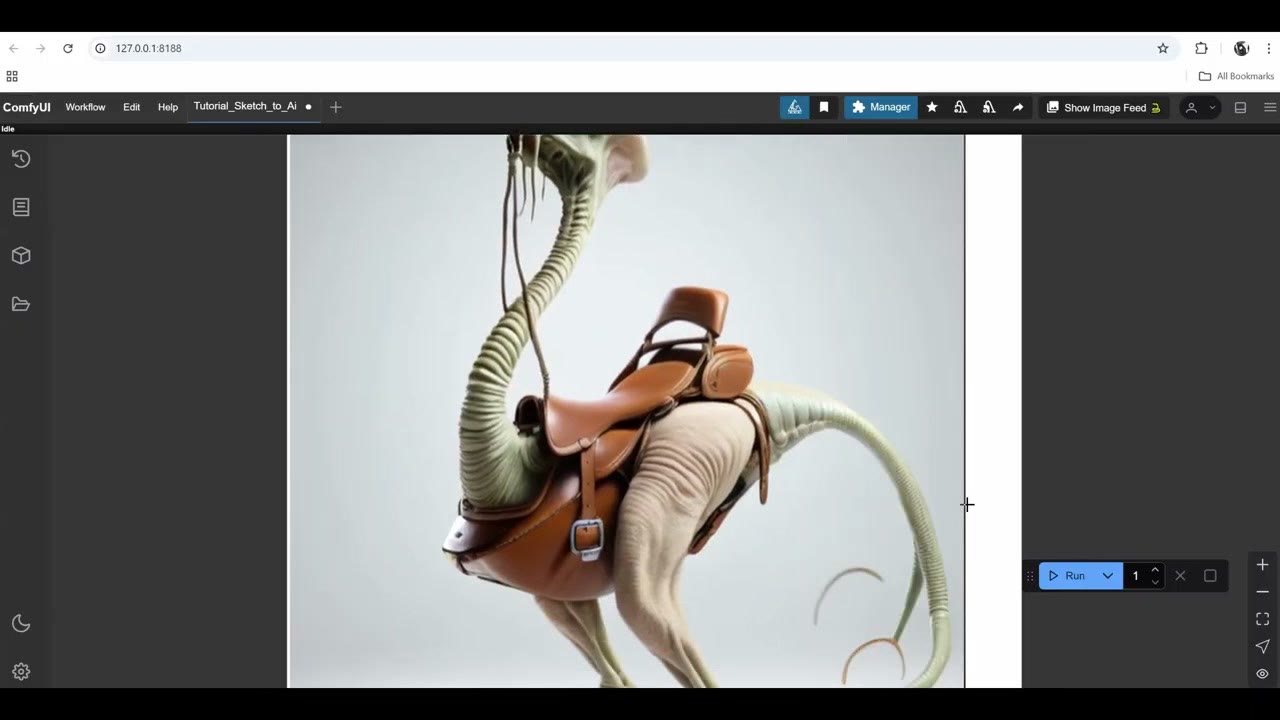The width and height of the screenshot is (1280, 720).
Task: Bookmark this page with star icon
Action: (1163, 48)
